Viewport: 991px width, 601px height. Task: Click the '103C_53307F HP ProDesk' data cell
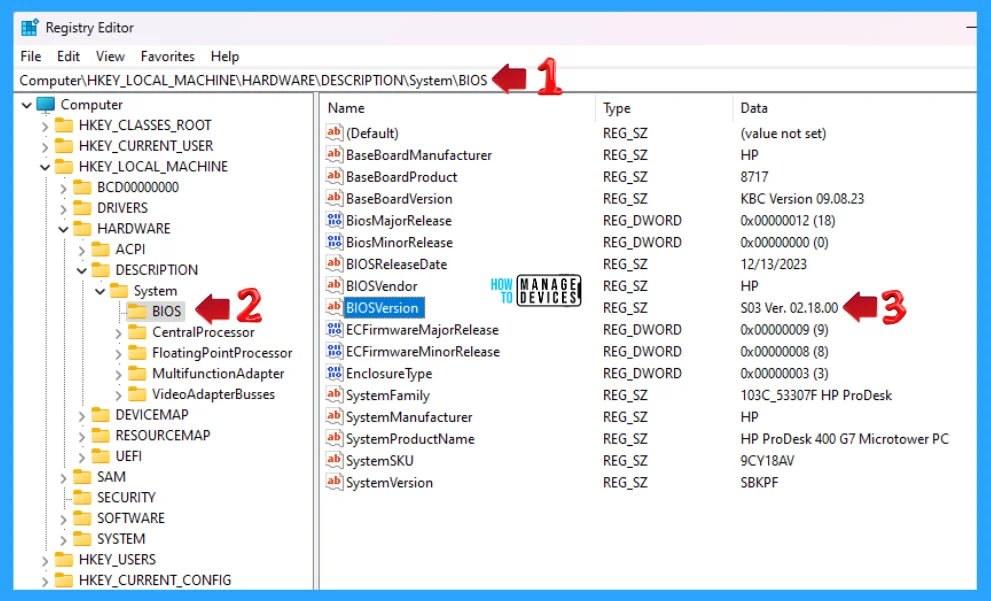816,395
